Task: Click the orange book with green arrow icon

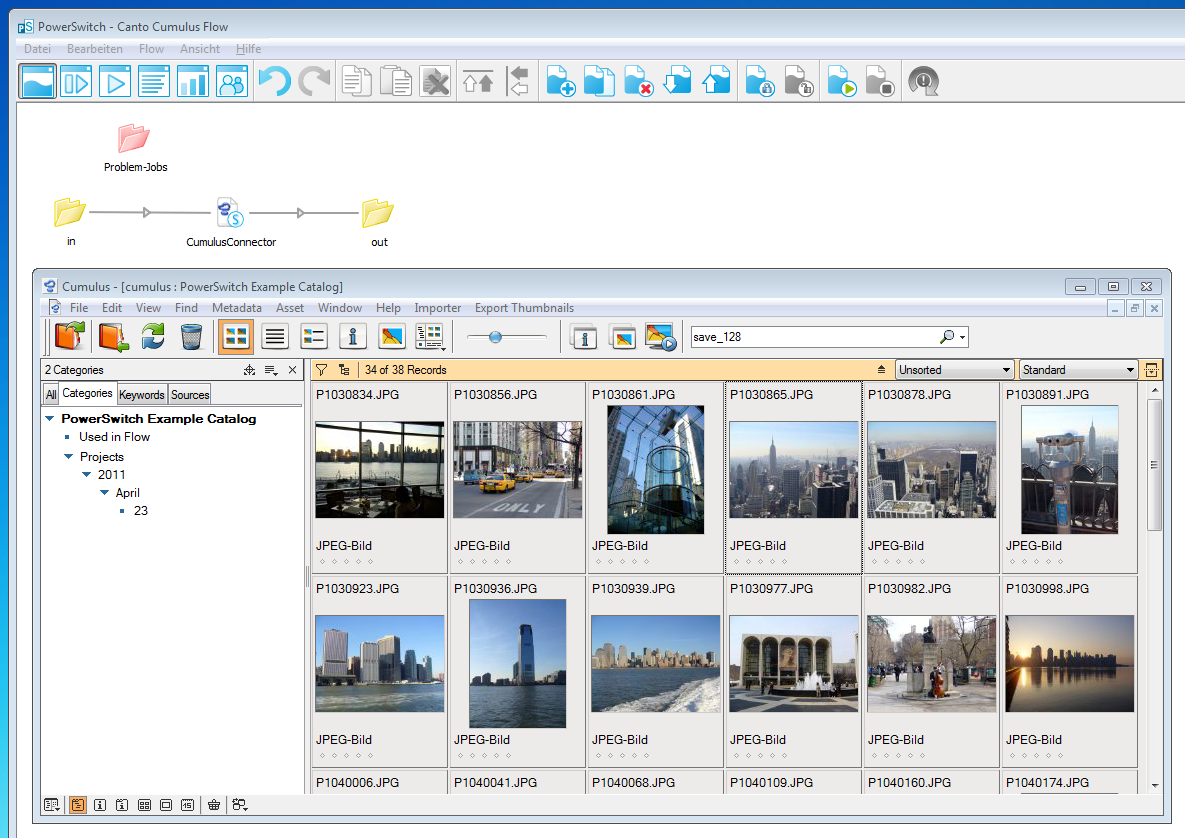Action: 113,336
